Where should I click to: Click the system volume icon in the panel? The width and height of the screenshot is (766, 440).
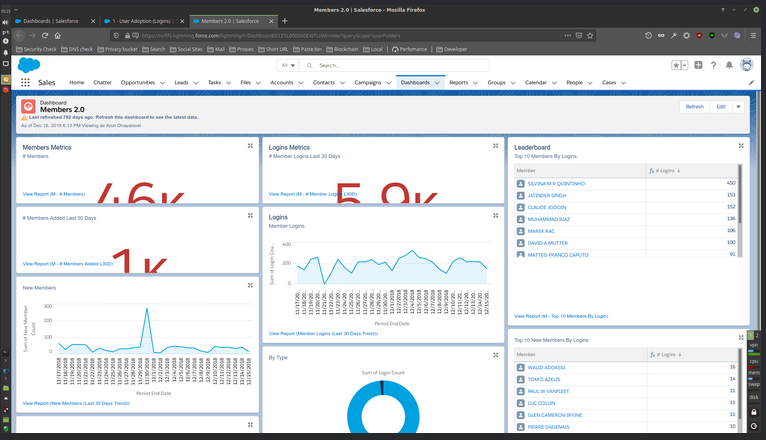click(x=5, y=22)
